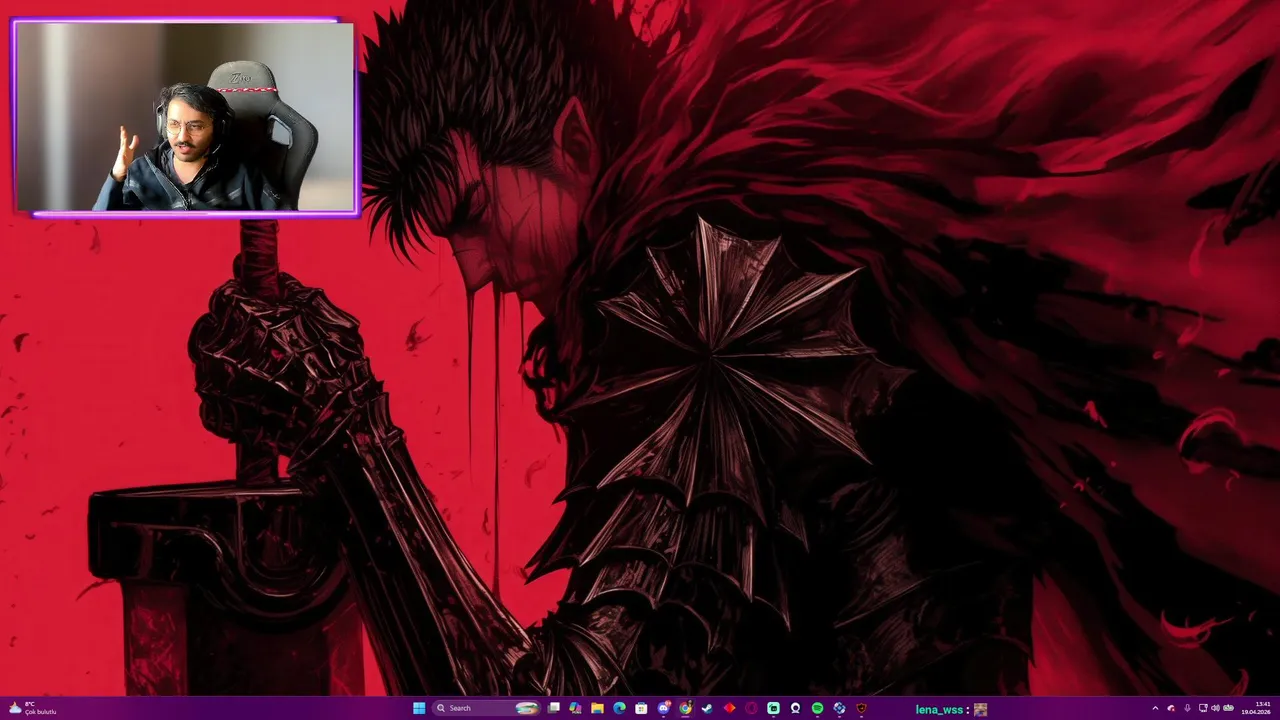Click the search highlight image in Search box
1280x720 pixels.
click(527, 708)
